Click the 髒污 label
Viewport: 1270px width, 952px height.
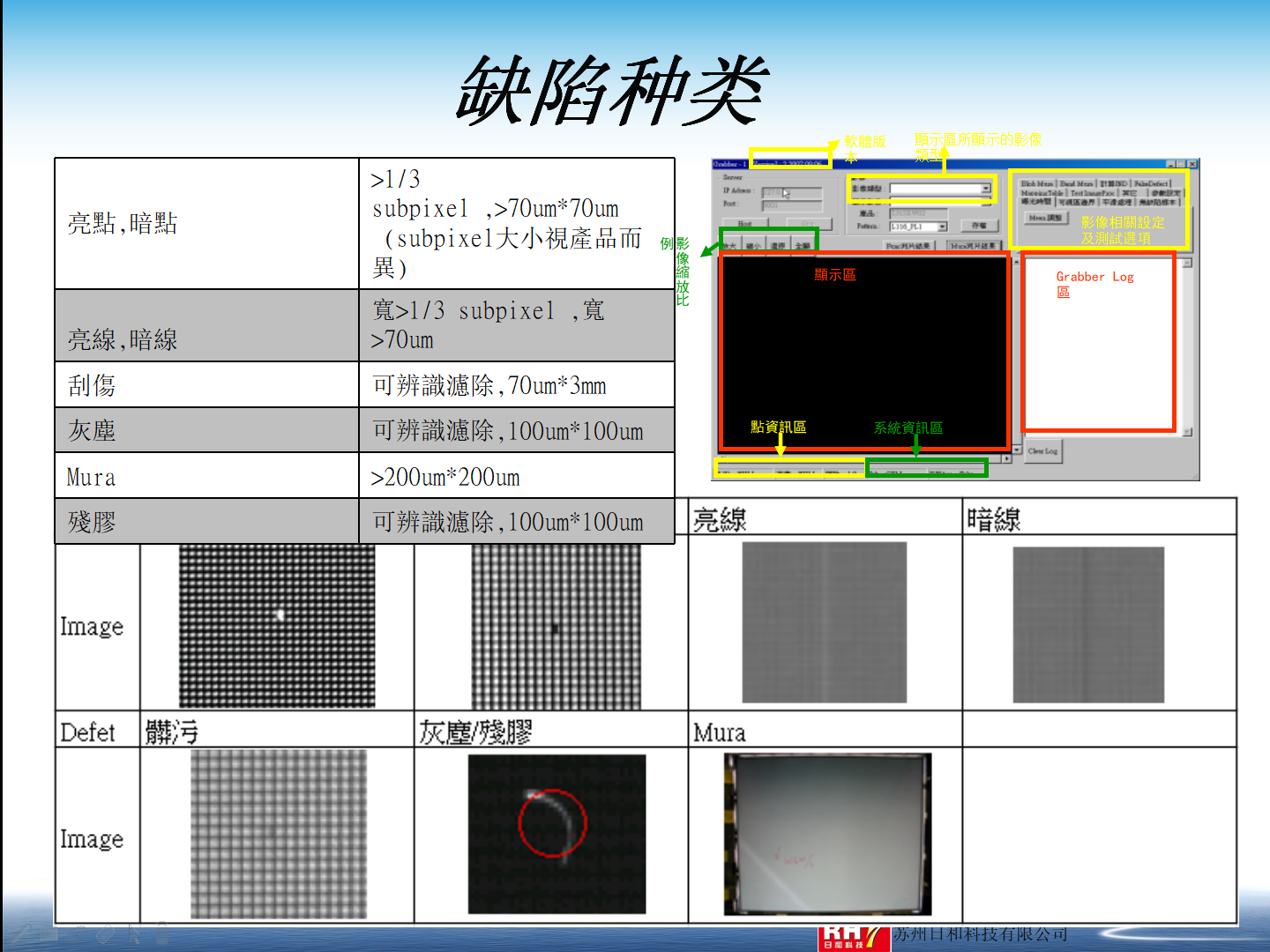(x=172, y=732)
